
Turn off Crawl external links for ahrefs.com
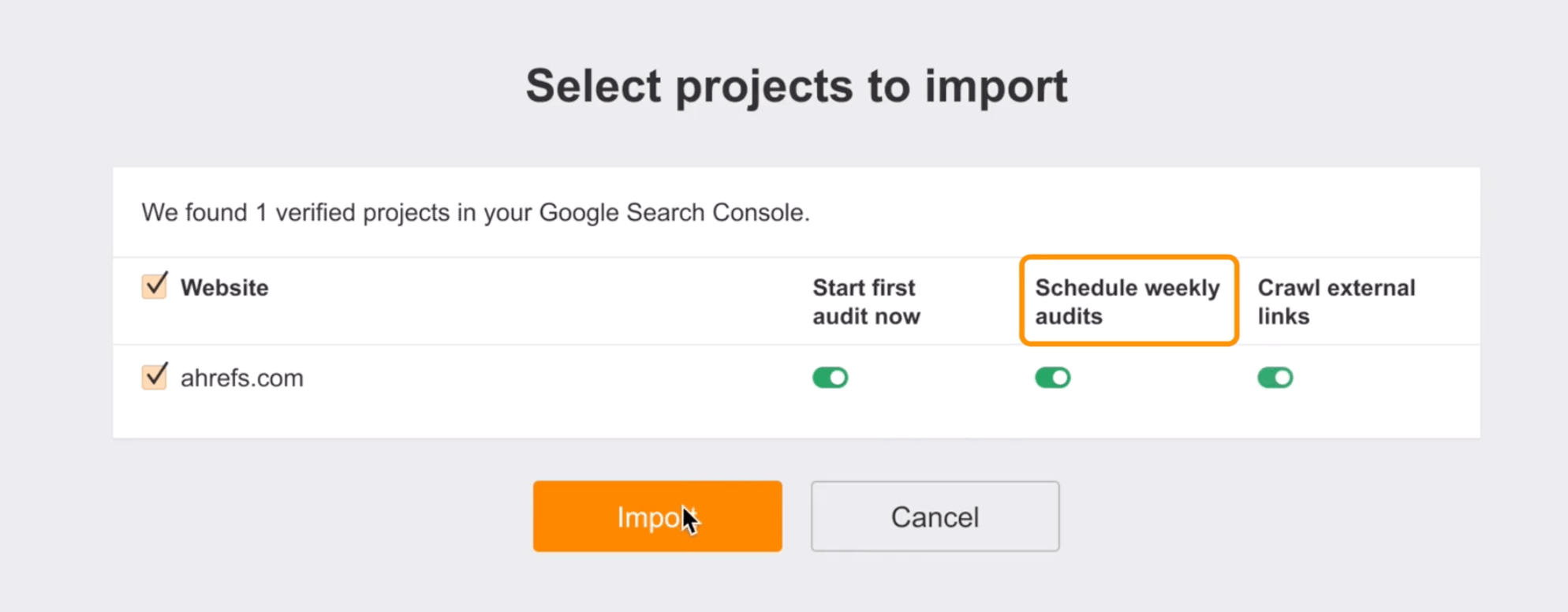[1275, 377]
